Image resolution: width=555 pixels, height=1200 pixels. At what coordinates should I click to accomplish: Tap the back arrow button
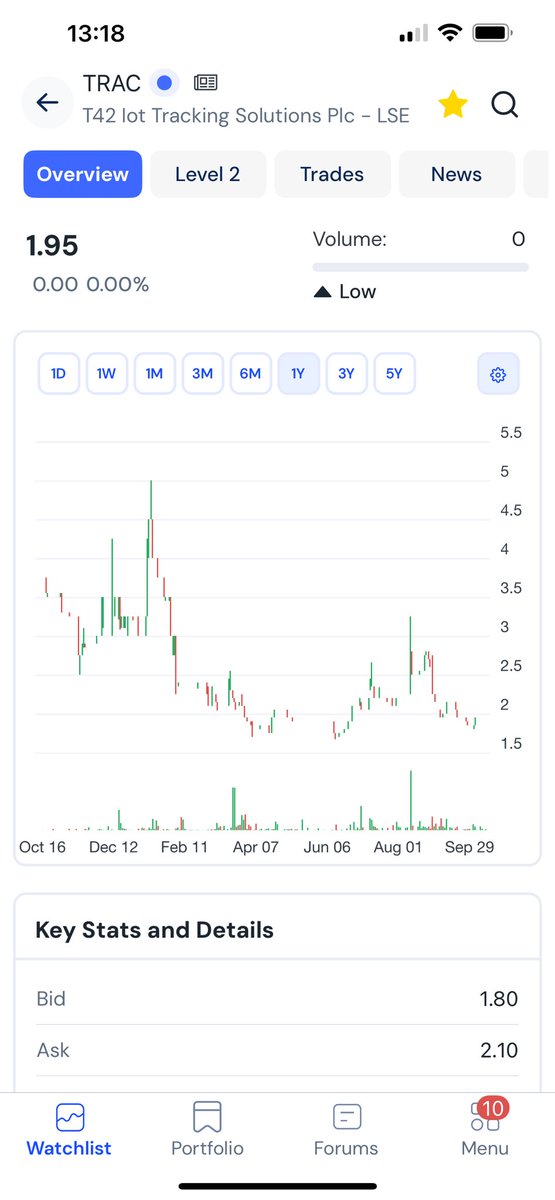point(47,102)
